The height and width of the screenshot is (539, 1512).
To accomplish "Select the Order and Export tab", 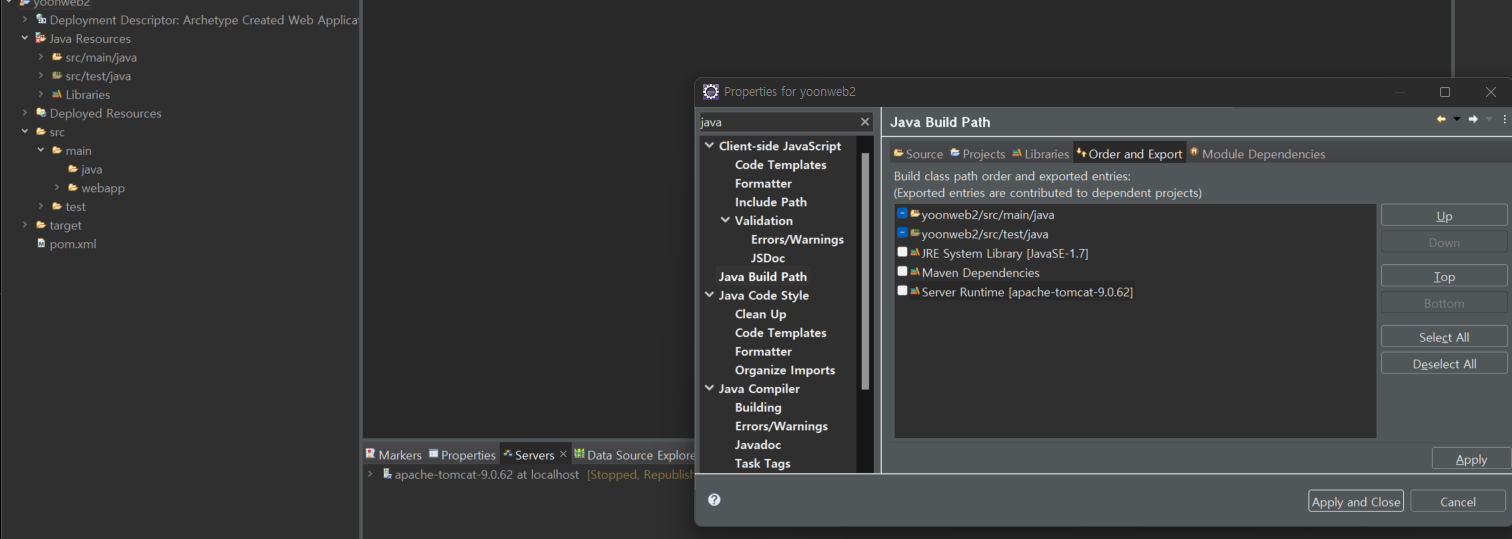I will (x=1129, y=153).
